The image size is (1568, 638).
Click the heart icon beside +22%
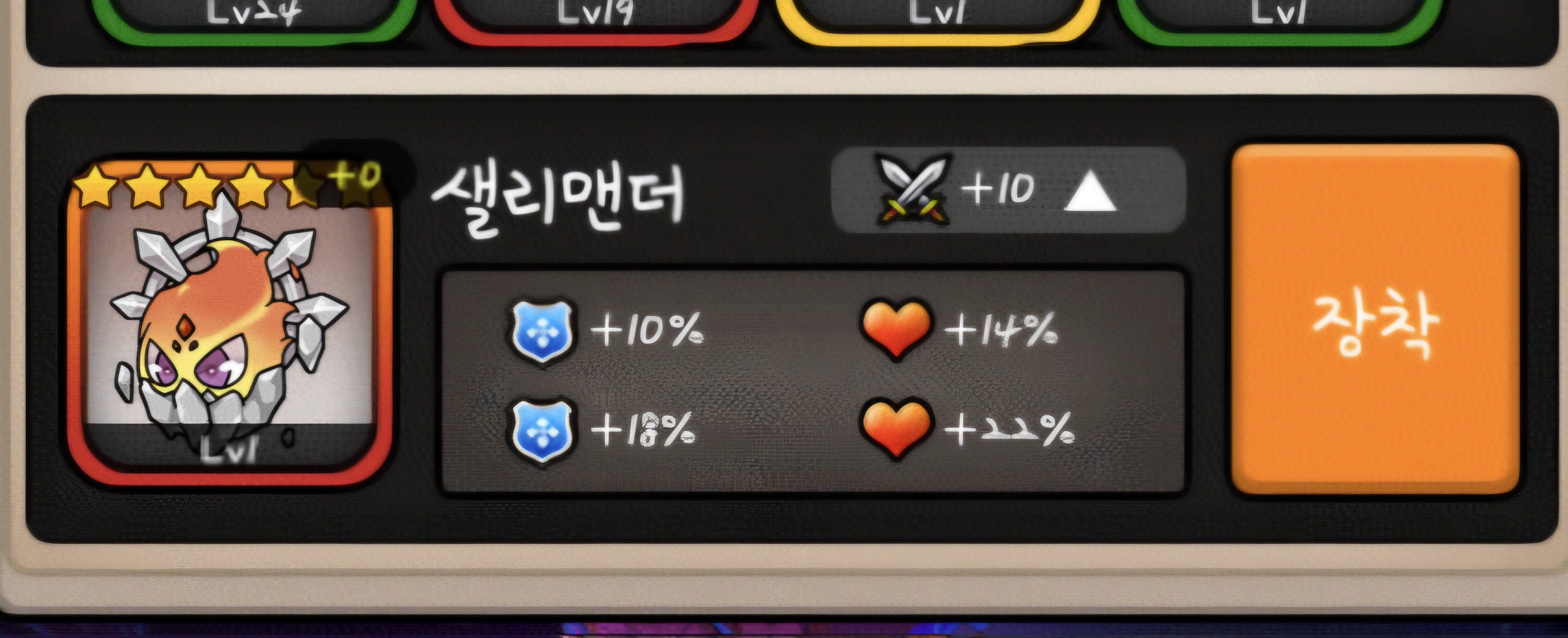pos(896,429)
